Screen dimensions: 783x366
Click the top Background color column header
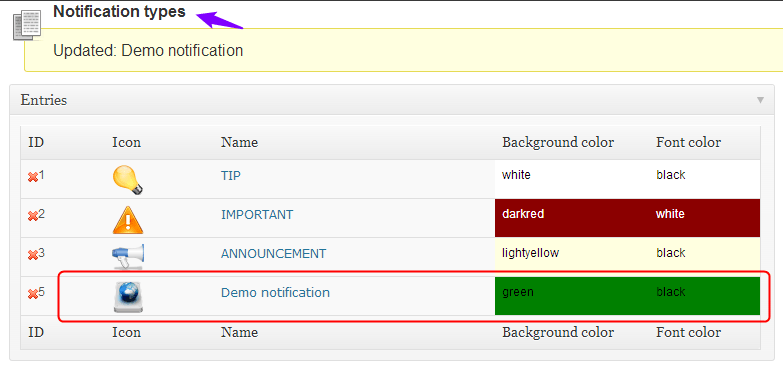pos(558,142)
